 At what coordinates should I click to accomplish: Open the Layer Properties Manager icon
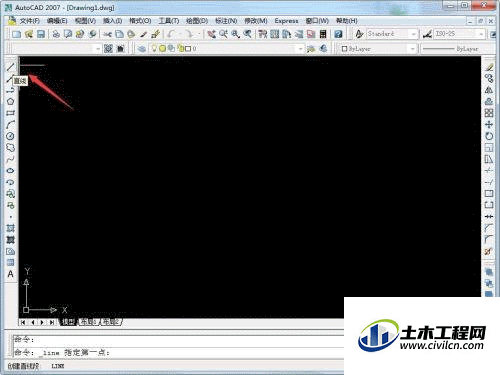[x=142, y=49]
